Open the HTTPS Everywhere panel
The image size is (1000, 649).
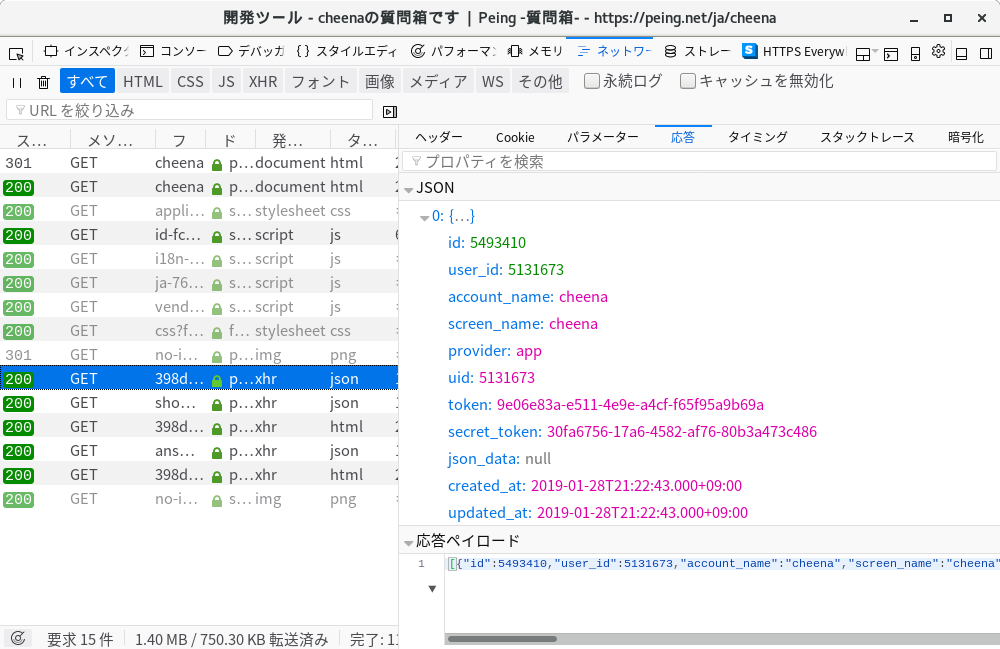[794, 52]
